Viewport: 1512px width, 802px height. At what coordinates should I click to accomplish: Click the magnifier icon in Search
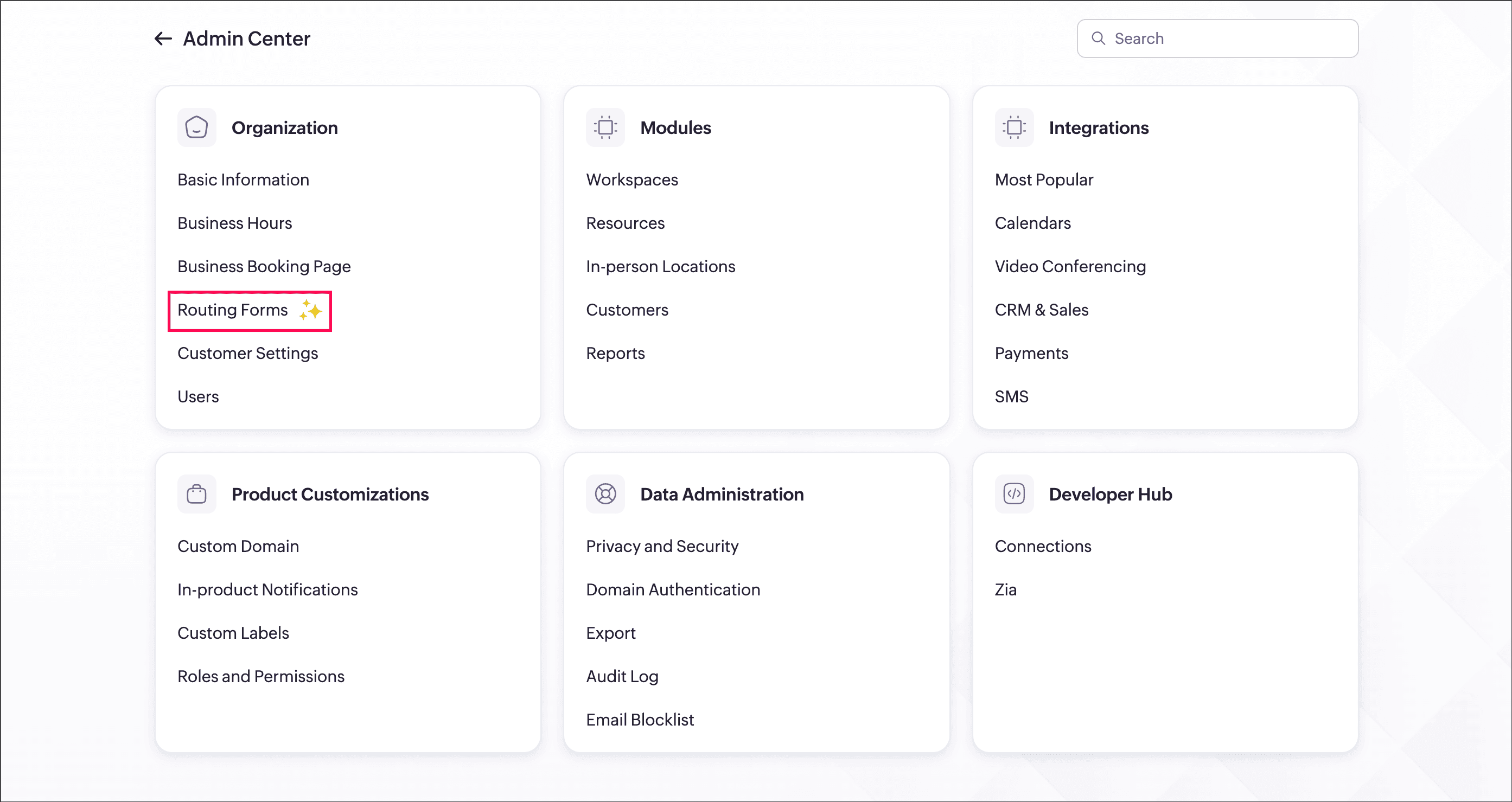pyautogui.click(x=1098, y=39)
